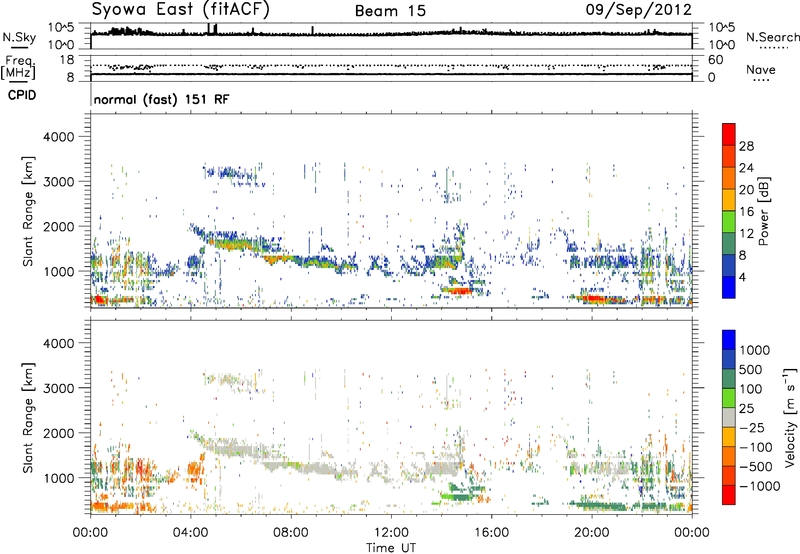The width and height of the screenshot is (800, 554).
Task: Click the '16:00' time axis tick
Action: coord(491,533)
